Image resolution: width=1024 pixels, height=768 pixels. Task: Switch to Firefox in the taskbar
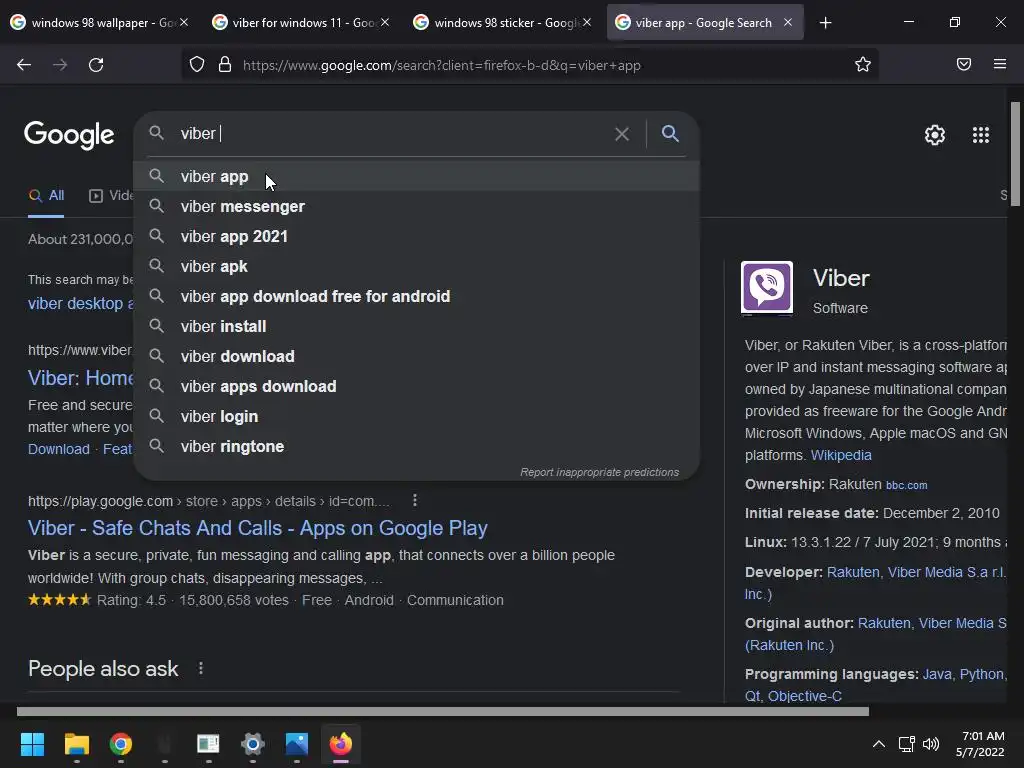tap(340, 744)
